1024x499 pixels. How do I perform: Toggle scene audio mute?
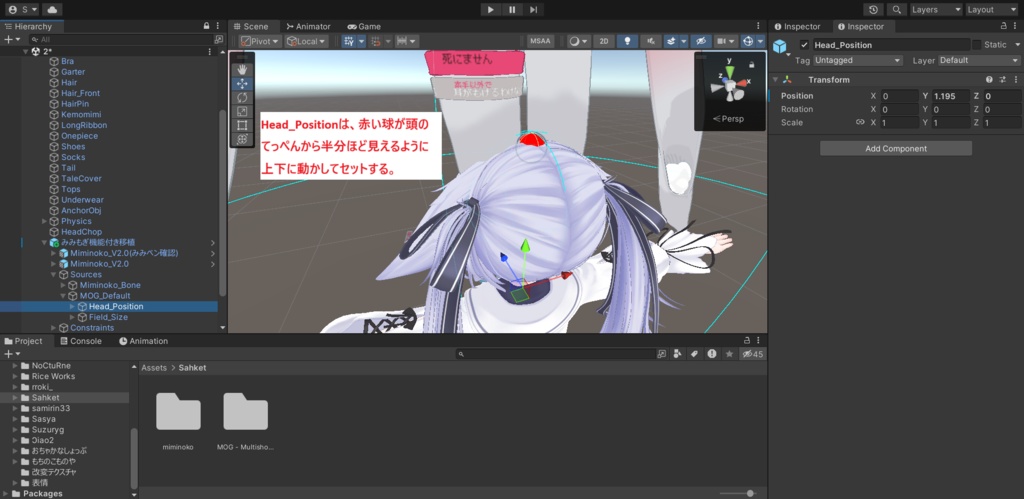coord(650,41)
